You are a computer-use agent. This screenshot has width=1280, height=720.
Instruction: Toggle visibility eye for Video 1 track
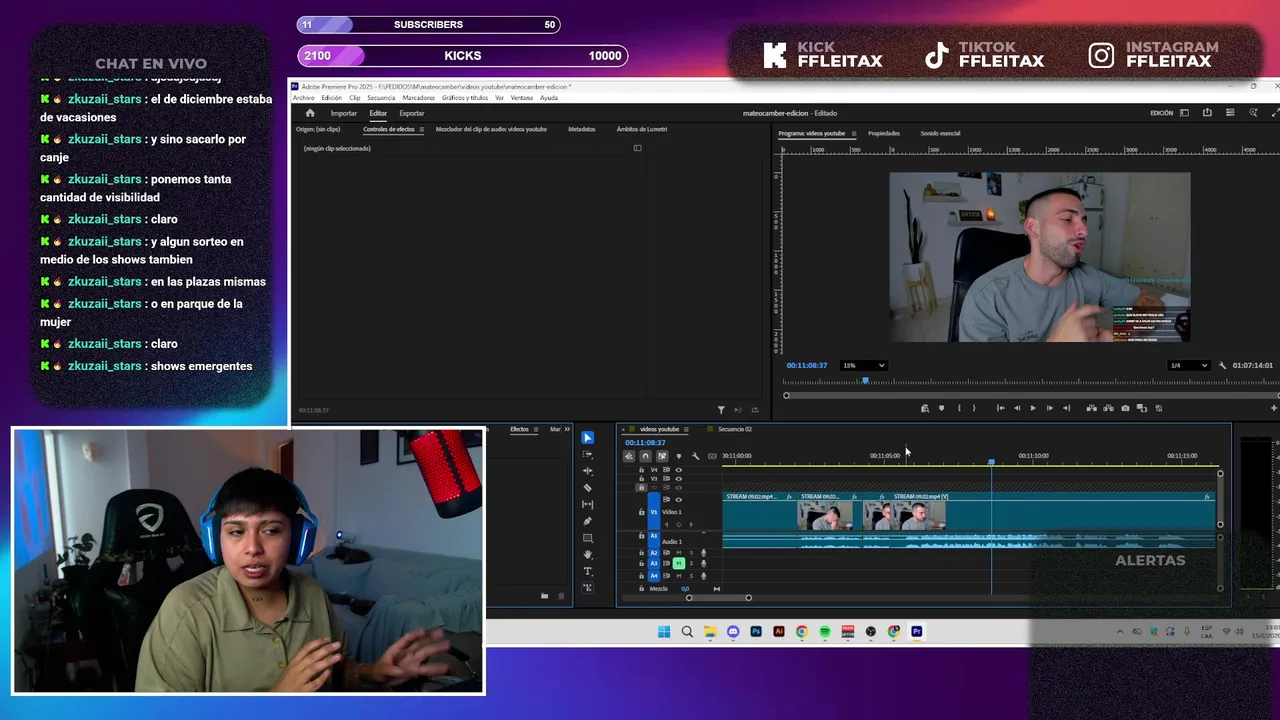679,500
